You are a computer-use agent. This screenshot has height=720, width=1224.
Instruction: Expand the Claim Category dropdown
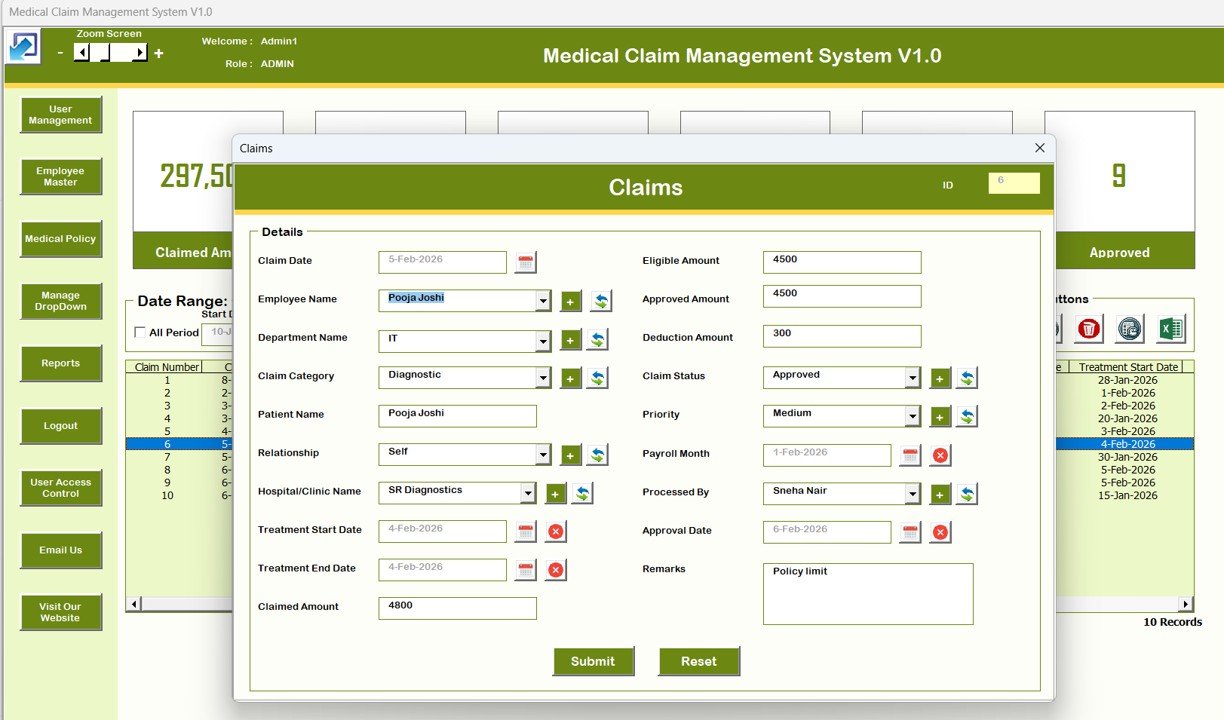tap(543, 379)
